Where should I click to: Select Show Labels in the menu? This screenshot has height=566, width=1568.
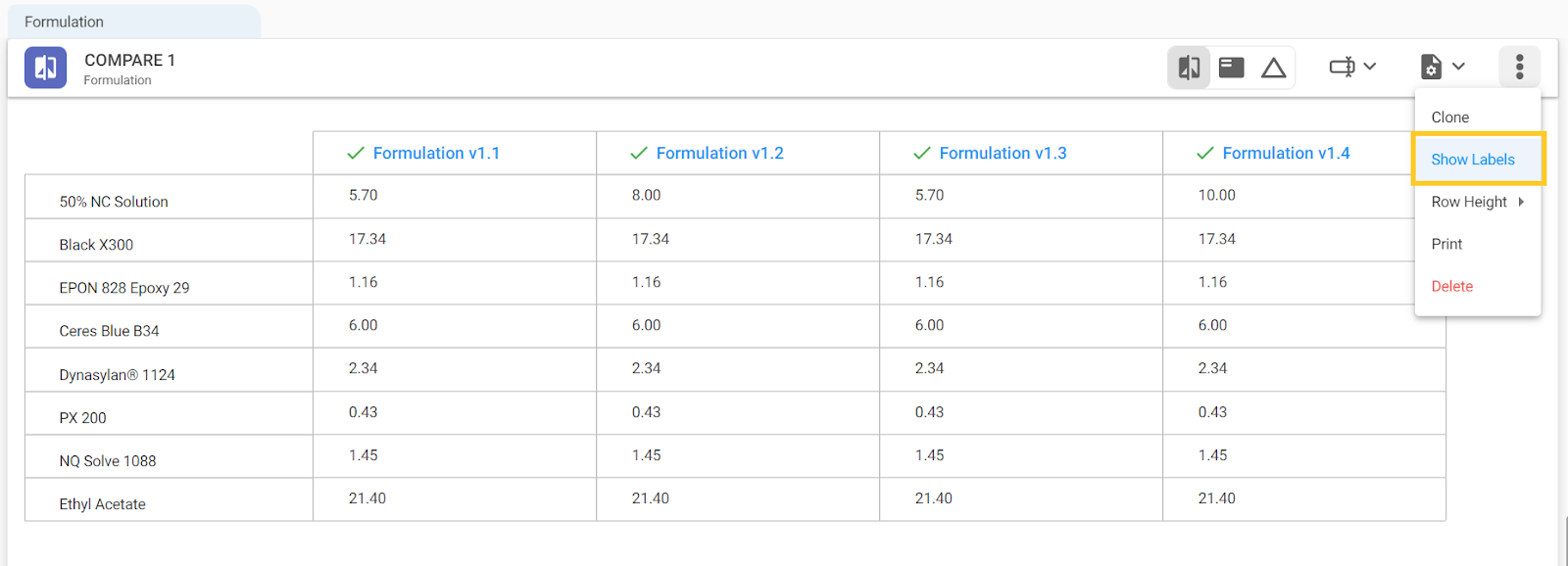[1478, 160]
